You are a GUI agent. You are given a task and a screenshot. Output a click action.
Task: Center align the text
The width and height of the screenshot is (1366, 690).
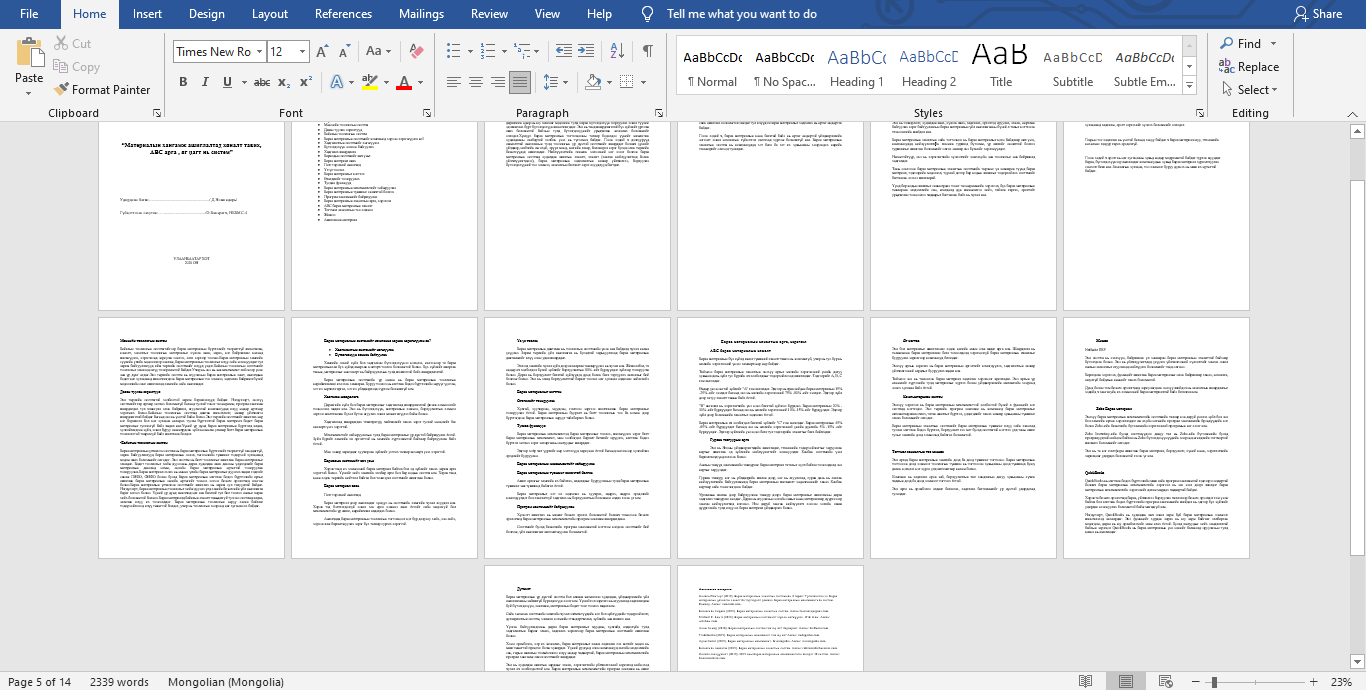coord(475,82)
